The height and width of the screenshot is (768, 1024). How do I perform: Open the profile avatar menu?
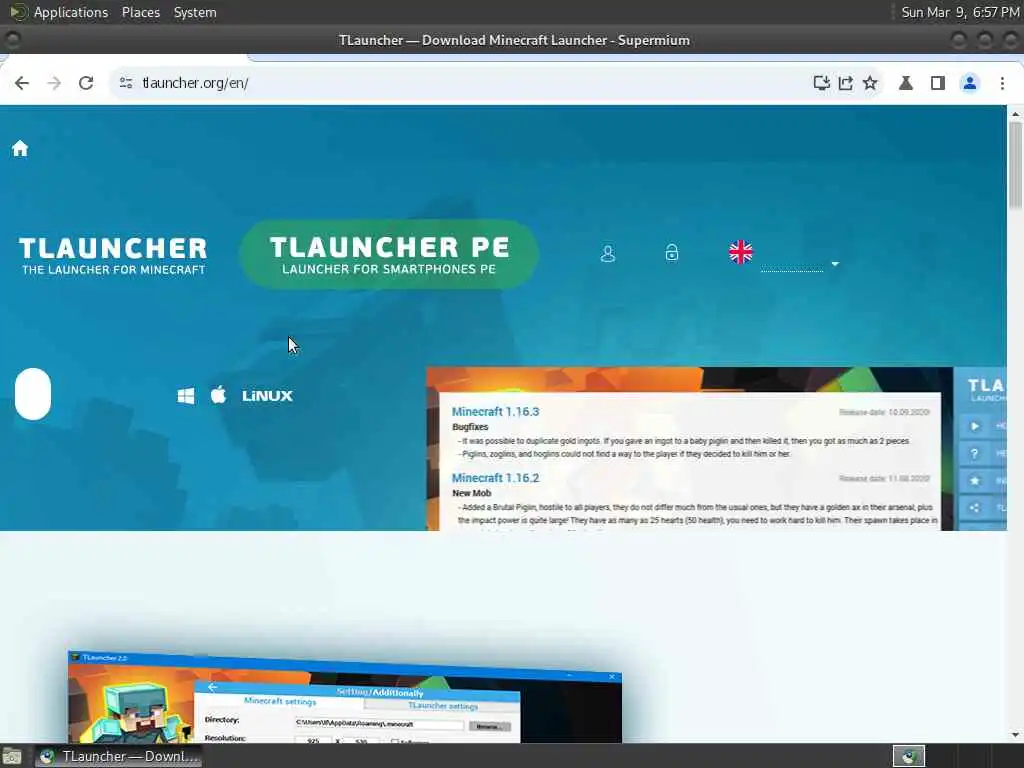point(970,83)
